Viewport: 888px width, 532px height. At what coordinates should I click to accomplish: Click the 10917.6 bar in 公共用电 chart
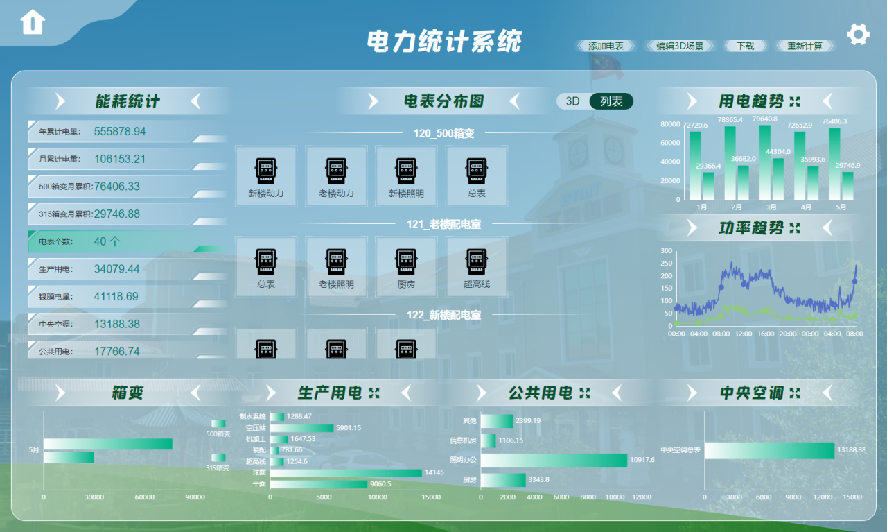pos(554,460)
